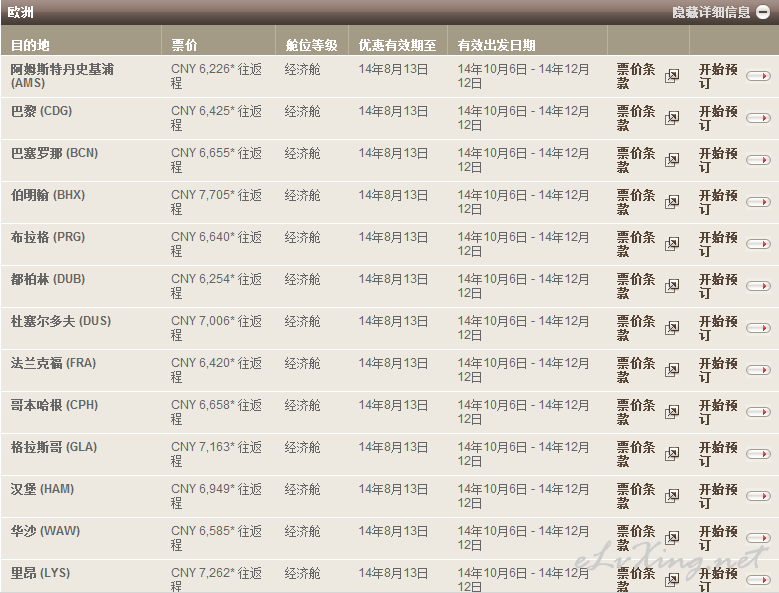Click red arrow booking button for 巴塞罗那 (BCN)
Viewport: 779px width, 593px height.
(758, 160)
